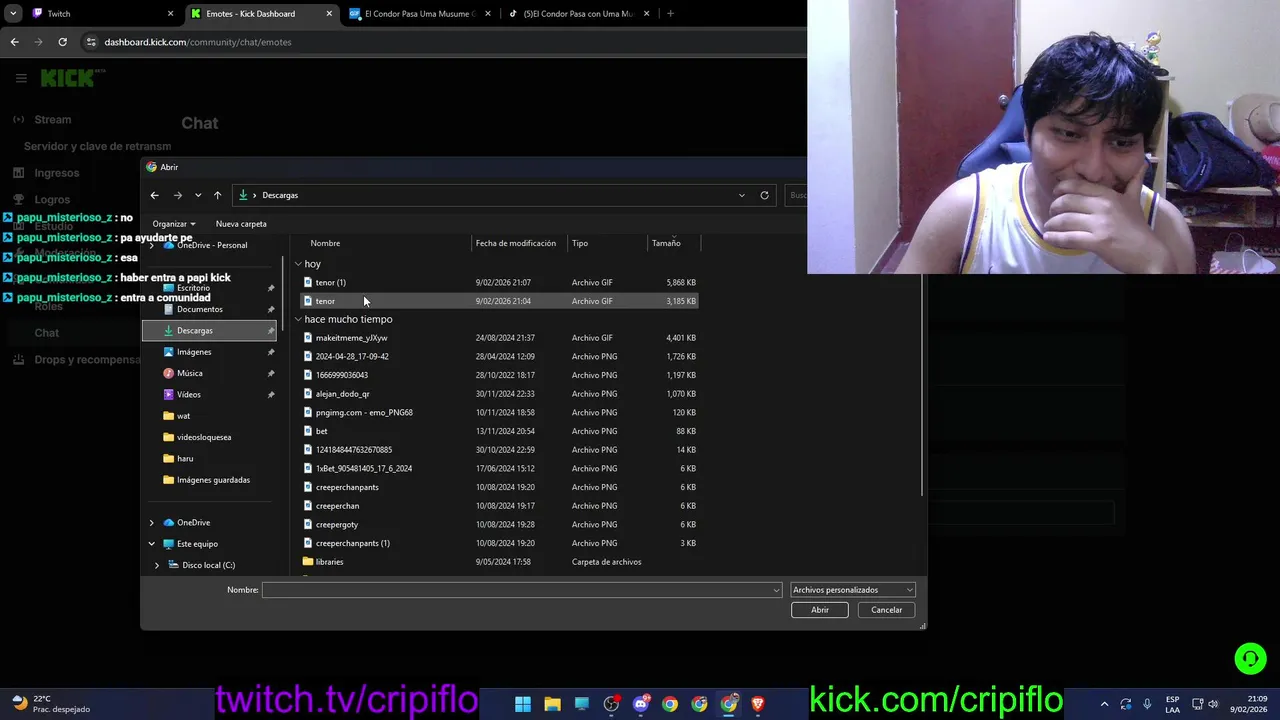Open the videosloquesea folder in sidebar
1280x720 pixels.
[x=203, y=437]
